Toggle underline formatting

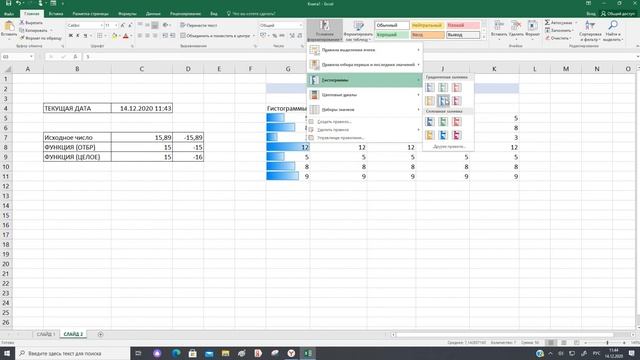(x=85, y=36)
